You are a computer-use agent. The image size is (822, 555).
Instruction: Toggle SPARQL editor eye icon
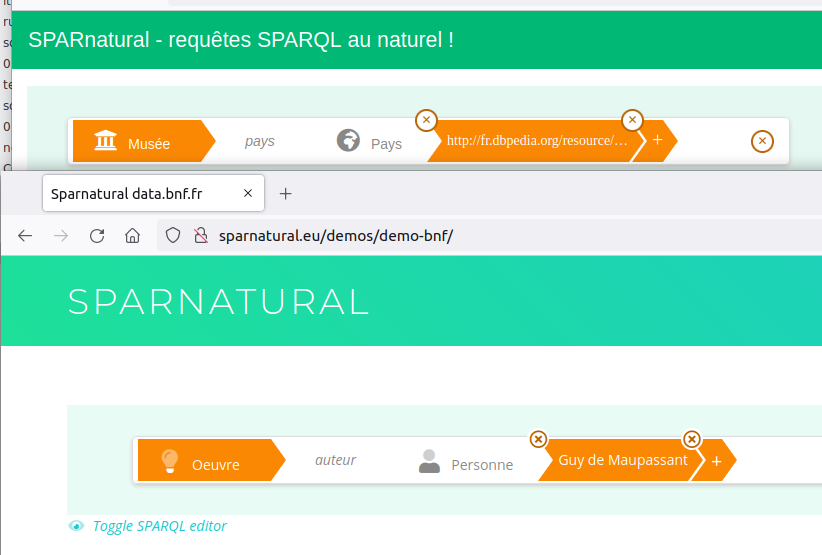77,526
